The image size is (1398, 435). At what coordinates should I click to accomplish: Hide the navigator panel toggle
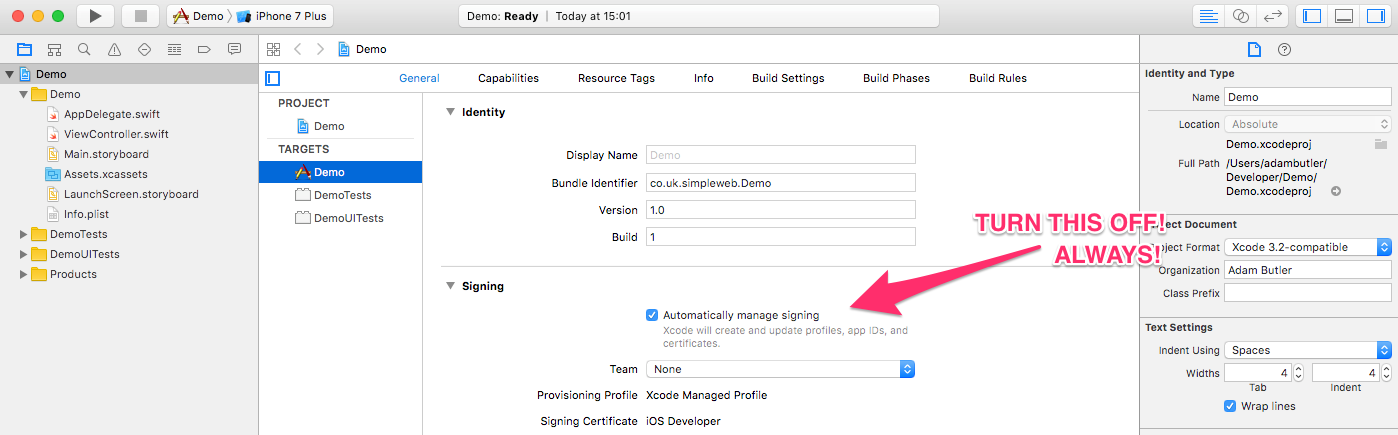coord(1313,16)
